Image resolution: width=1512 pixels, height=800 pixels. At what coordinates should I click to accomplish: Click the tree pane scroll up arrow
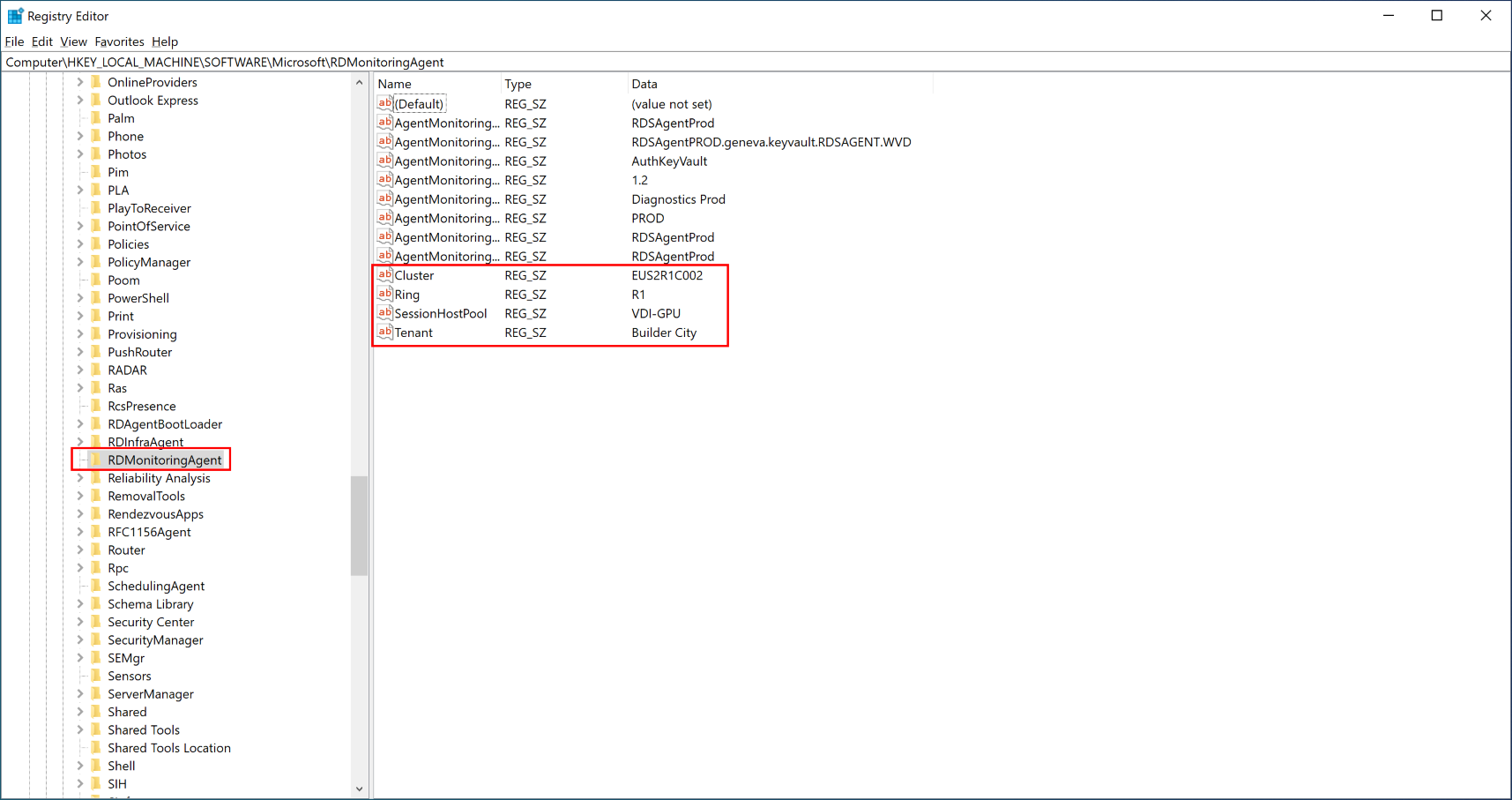click(359, 83)
